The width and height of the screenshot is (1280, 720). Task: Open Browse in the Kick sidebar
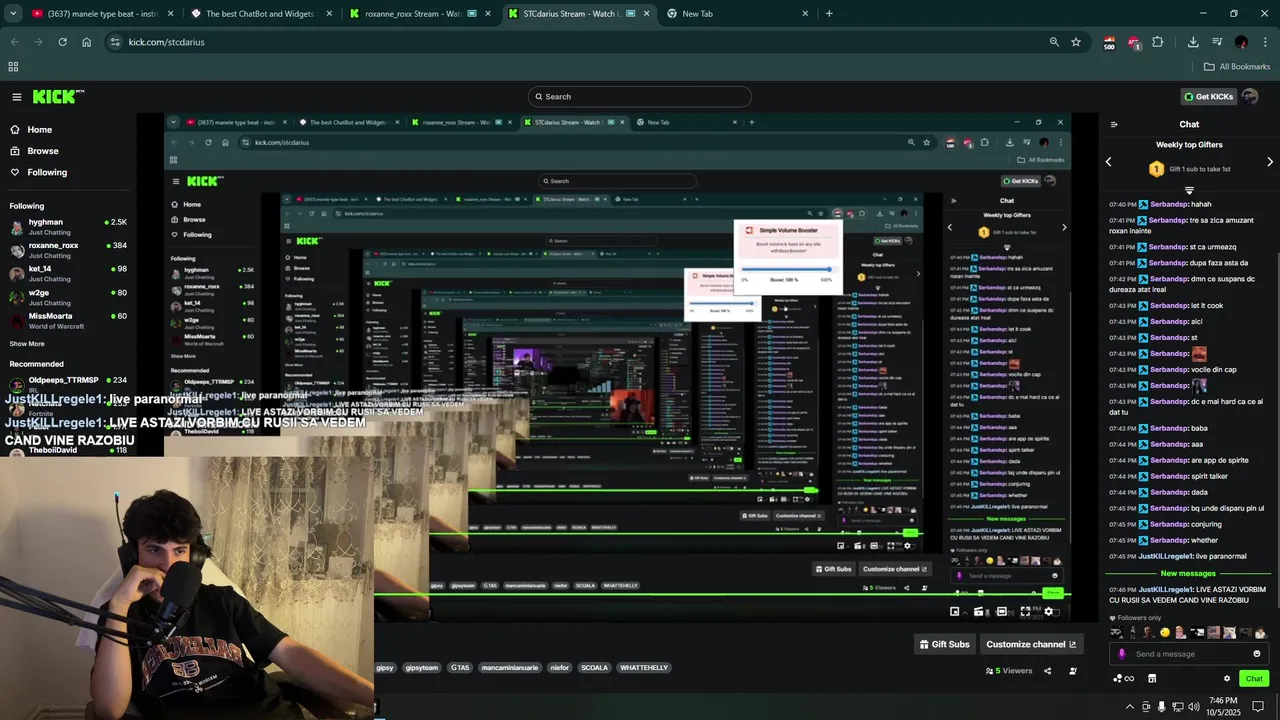[35, 151]
